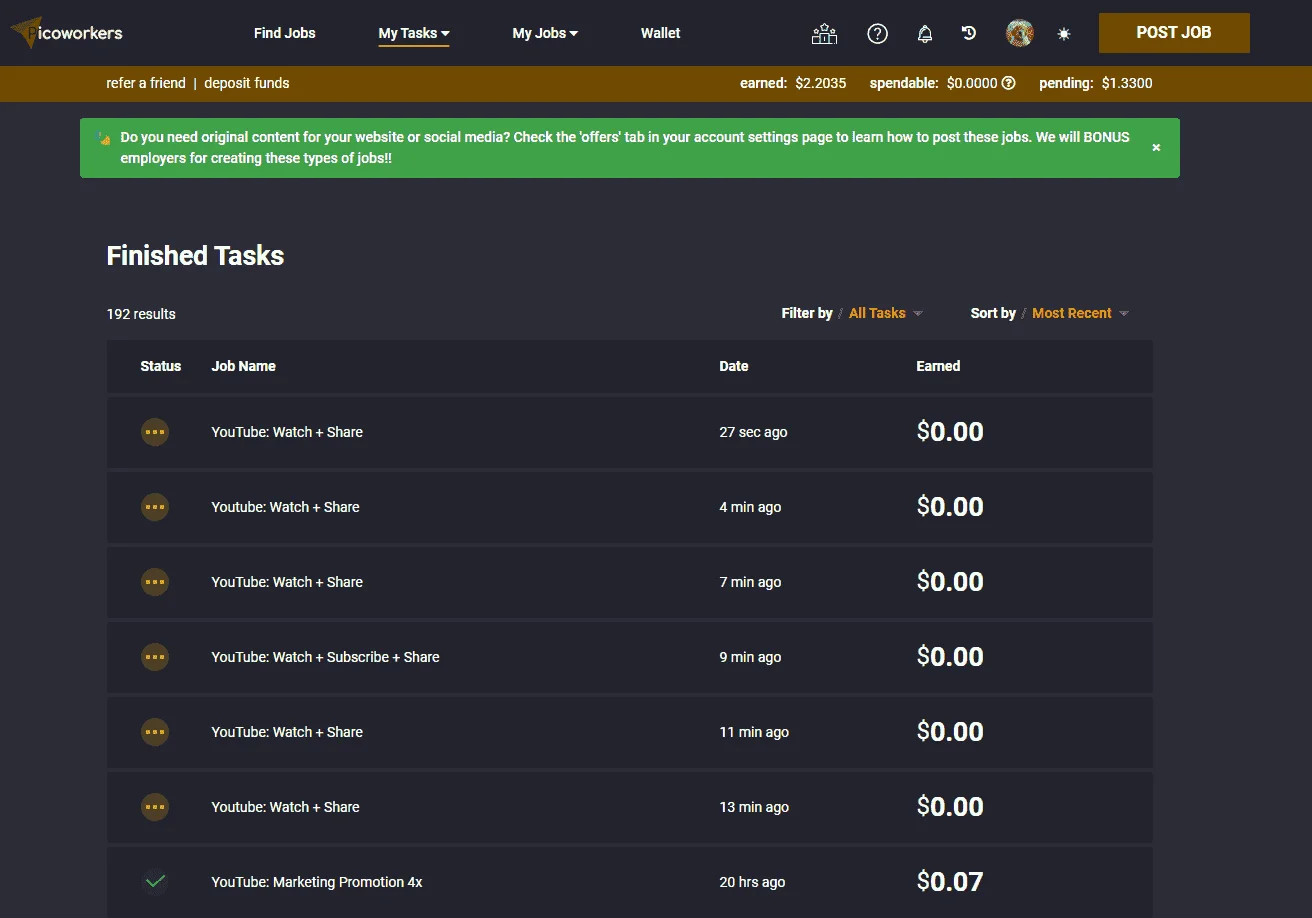This screenshot has width=1312, height=918.
Task: Click the 9 min ago date
Action: click(x=750, y=657)
